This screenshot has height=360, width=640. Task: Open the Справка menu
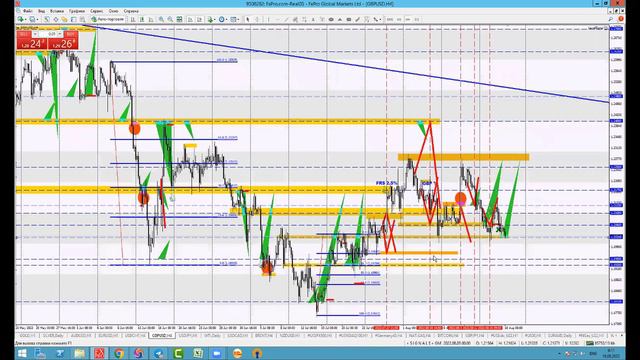point(131,11)
